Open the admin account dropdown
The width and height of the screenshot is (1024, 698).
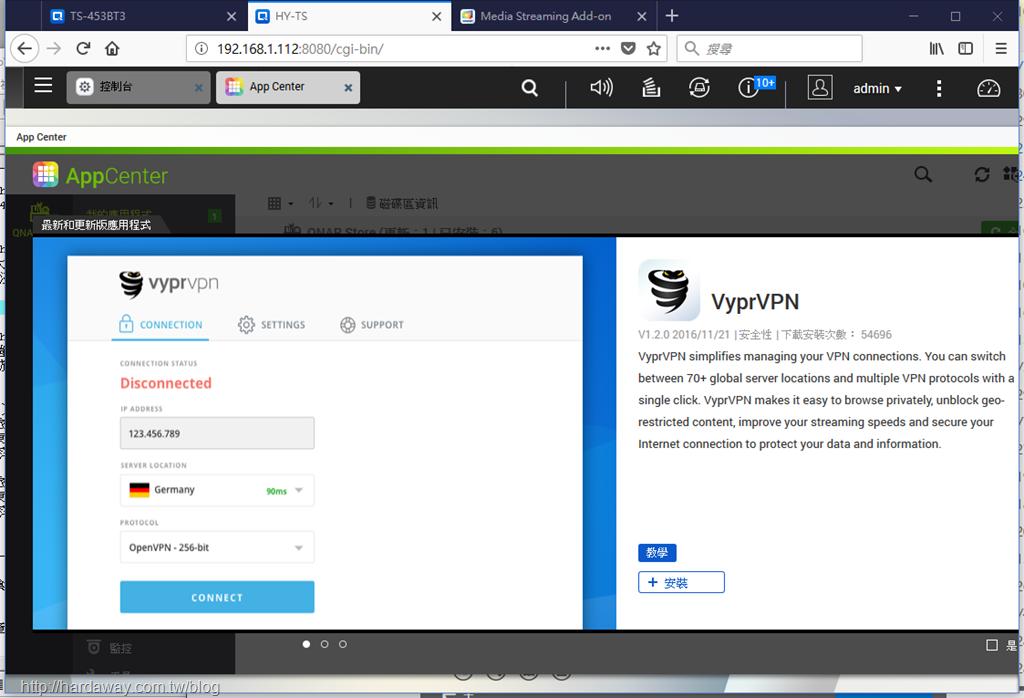pos(877,88)
